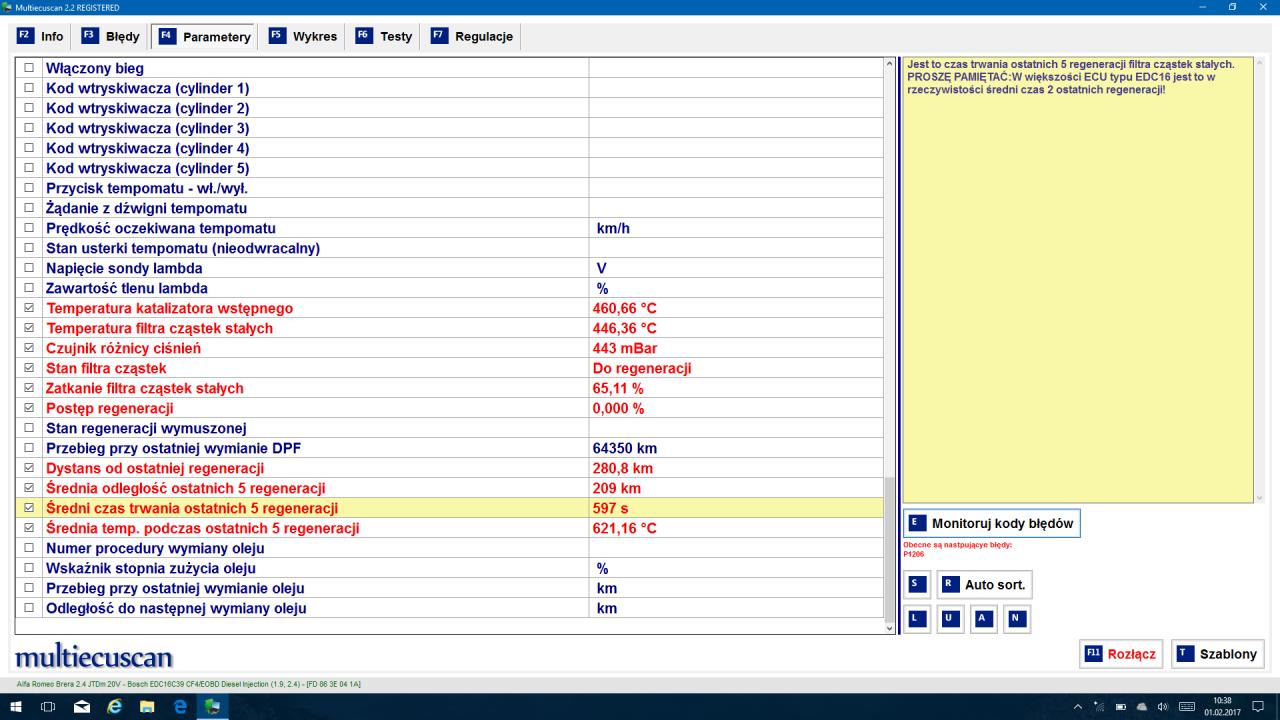
Task: Enable the Włączony bieg parameter checkbox
Action: (x=29, y=68)
